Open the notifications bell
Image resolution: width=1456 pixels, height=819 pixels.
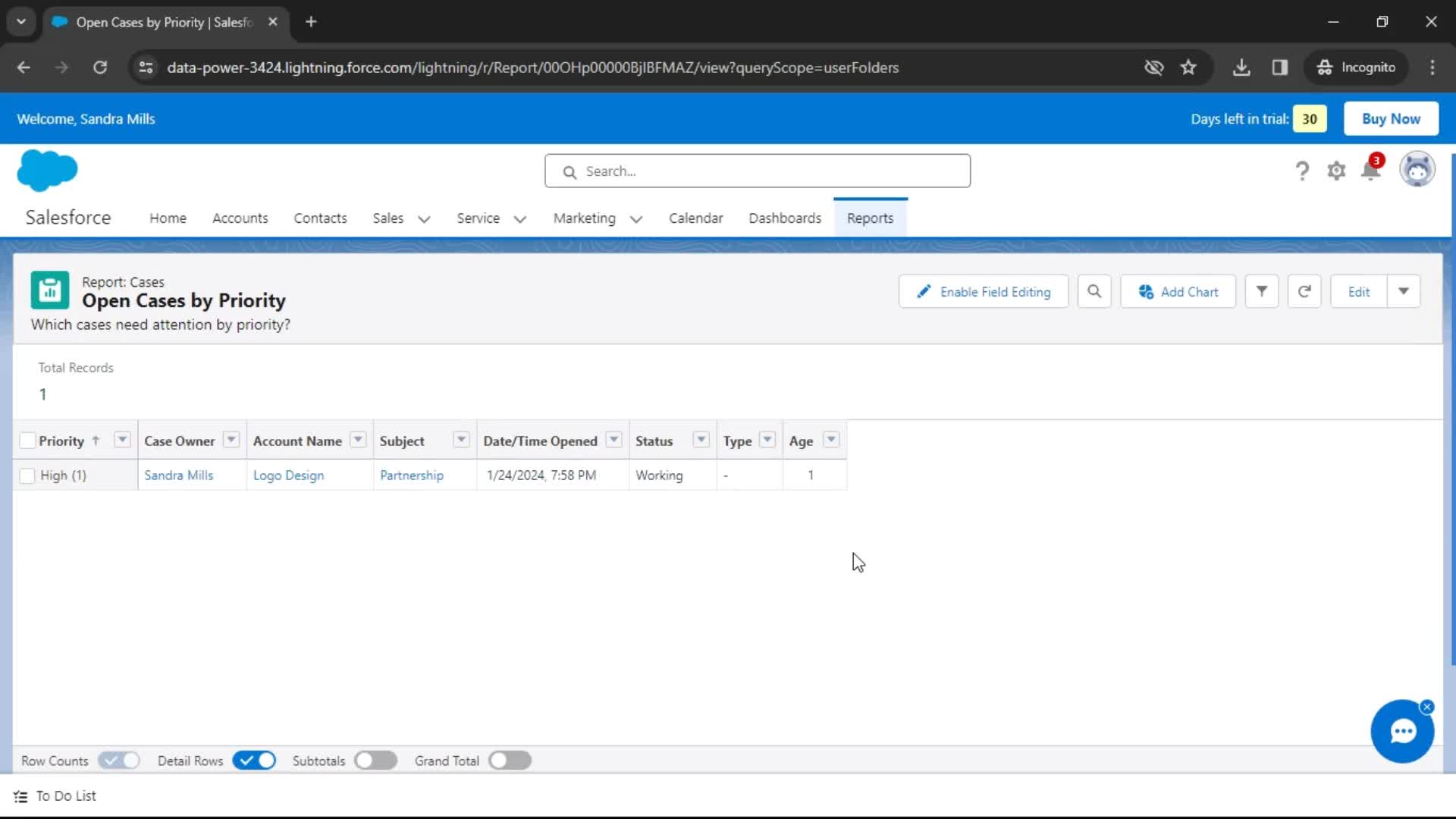point(1371,170)
